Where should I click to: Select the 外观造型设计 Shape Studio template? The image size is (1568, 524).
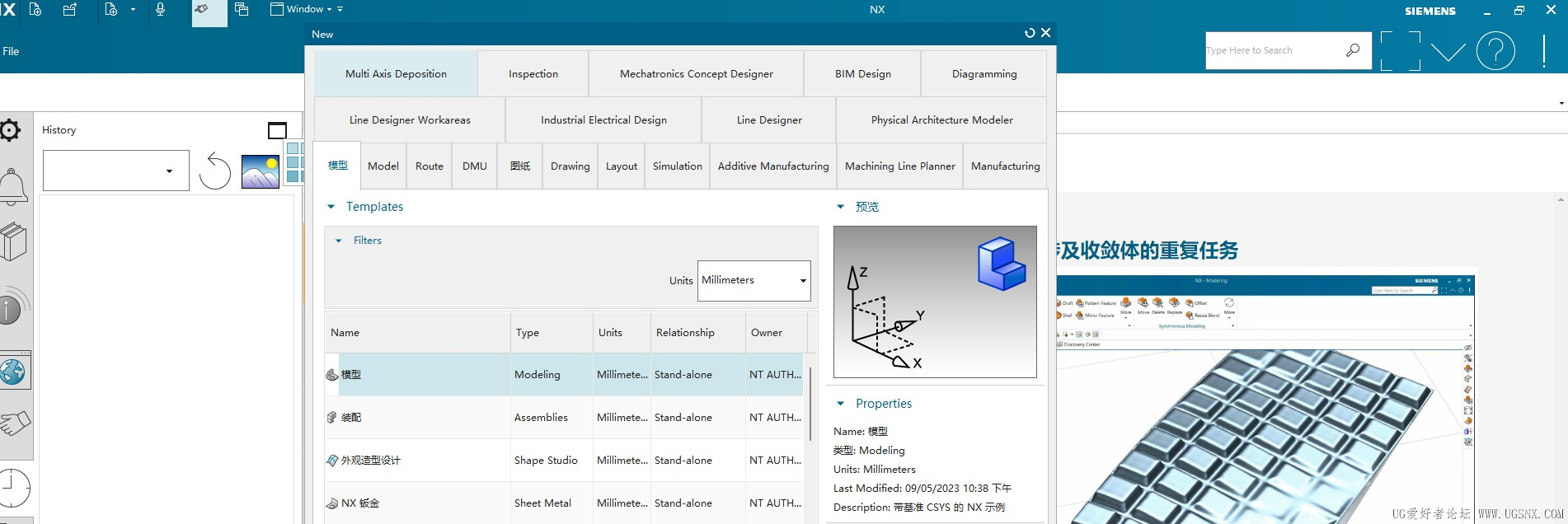pyautogui.click(x=566, y=461)
